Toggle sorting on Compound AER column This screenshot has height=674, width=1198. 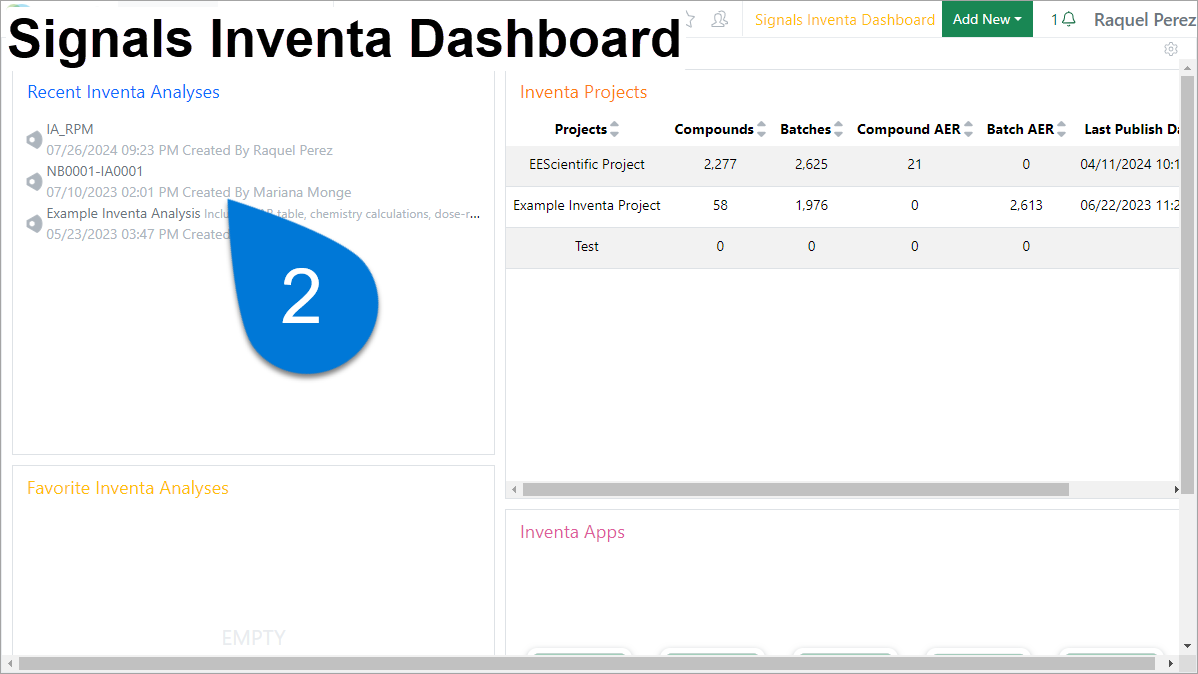click(x=966, y=128)
